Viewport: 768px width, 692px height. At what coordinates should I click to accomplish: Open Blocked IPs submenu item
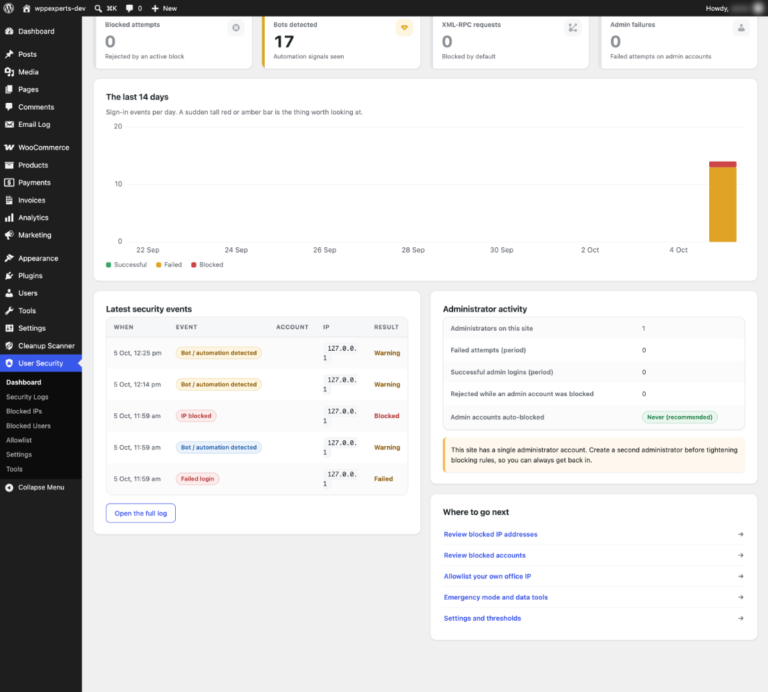point(24,411)
